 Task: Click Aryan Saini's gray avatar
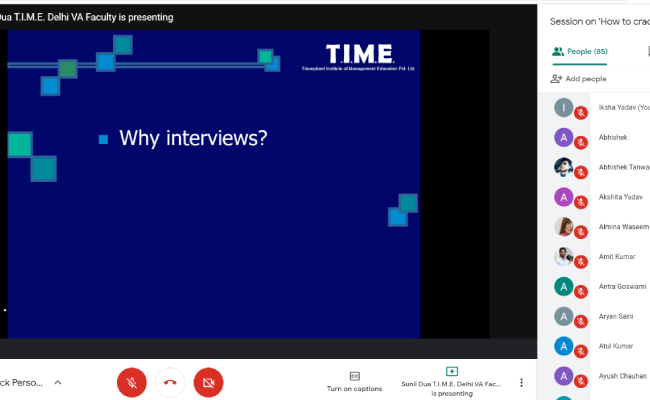pos(563,316)
